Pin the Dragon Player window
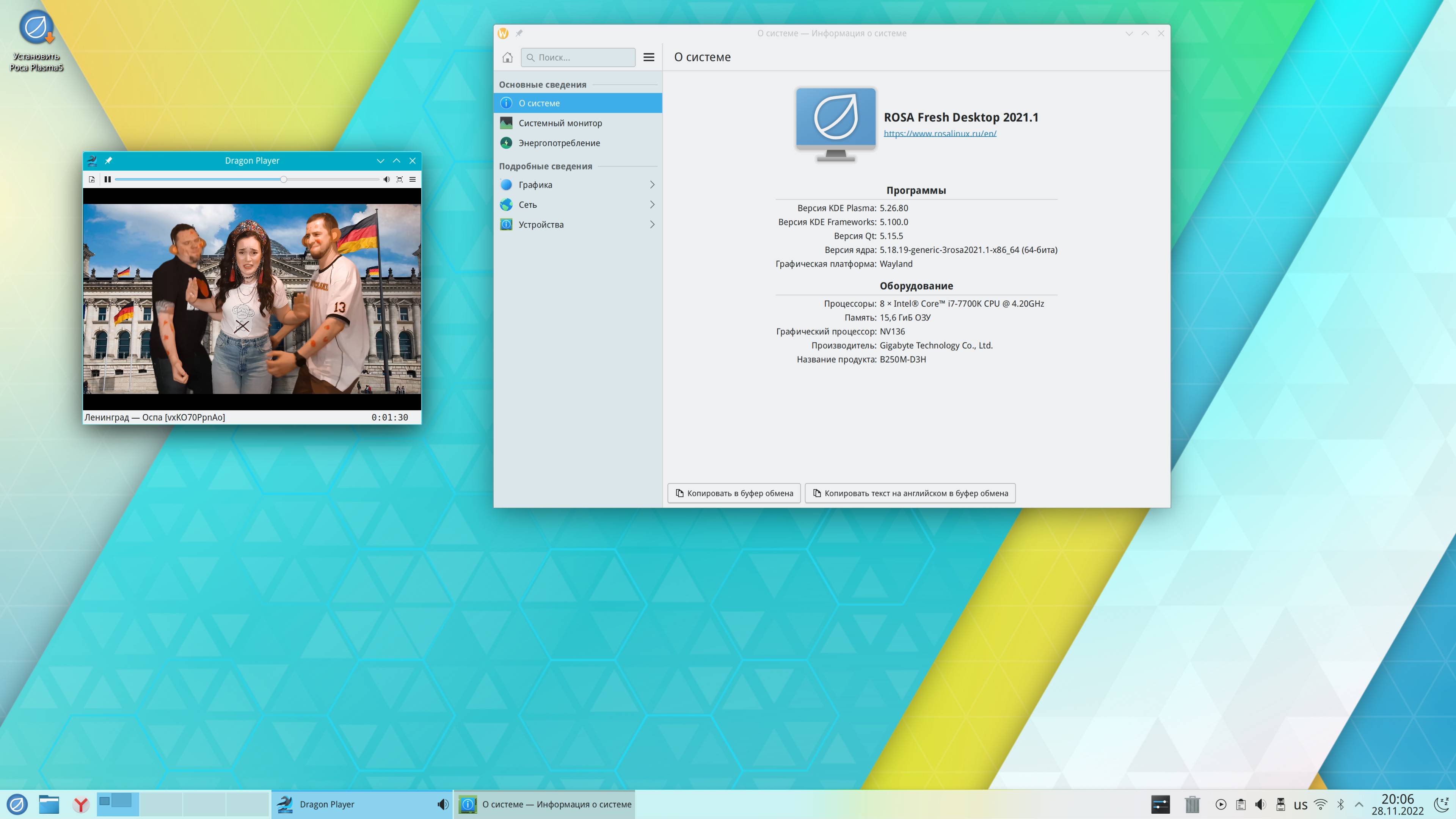The height and width of the screenshot is (819, 1456). [108, 160]
